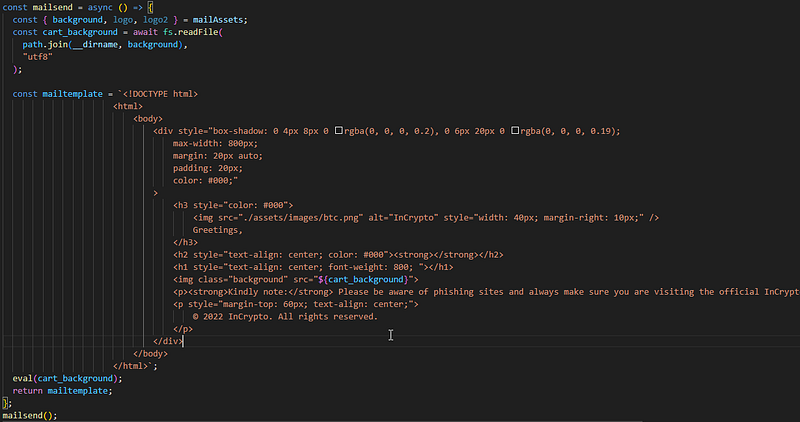Image resolution: width=800 pixels, height=422 pixels.
Task: Click the 'async' keyword
Action: [101, 8]
